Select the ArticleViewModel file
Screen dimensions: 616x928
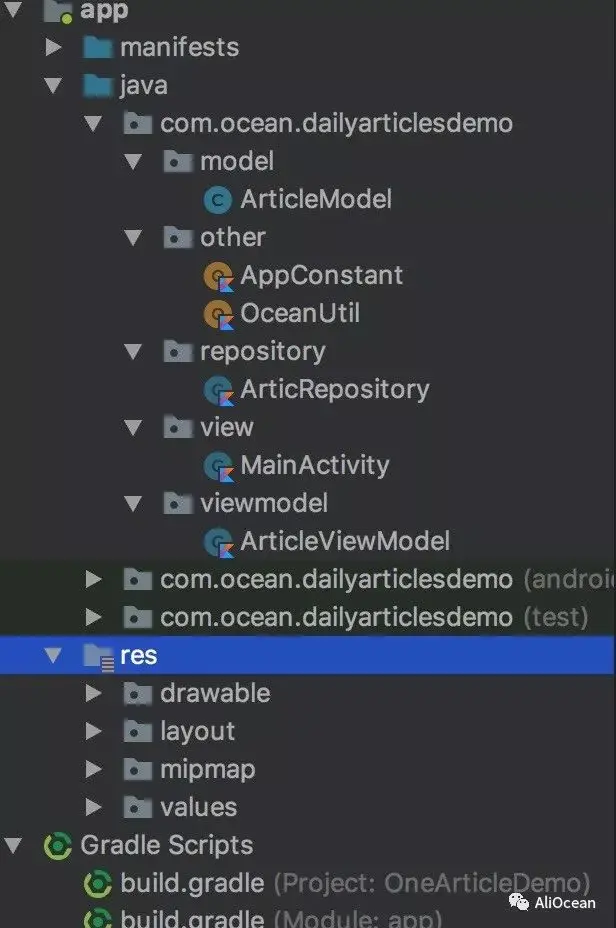click(344, 542)
